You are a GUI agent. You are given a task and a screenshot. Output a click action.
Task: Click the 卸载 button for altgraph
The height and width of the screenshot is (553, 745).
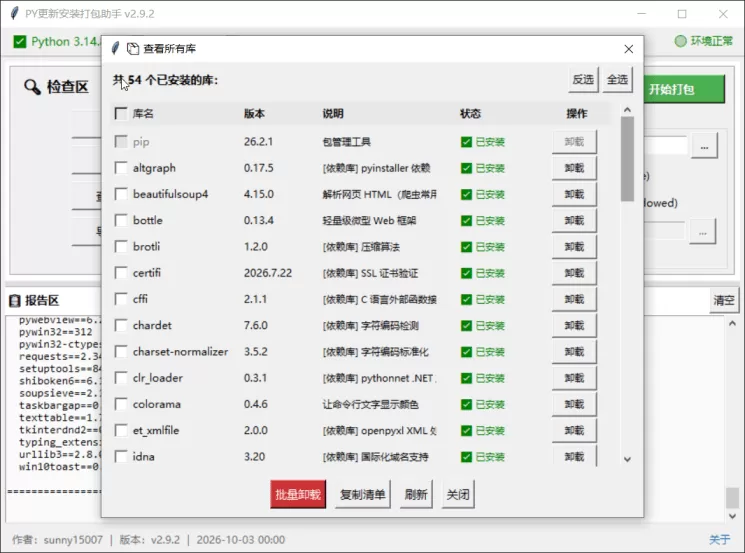coord(574,168)
